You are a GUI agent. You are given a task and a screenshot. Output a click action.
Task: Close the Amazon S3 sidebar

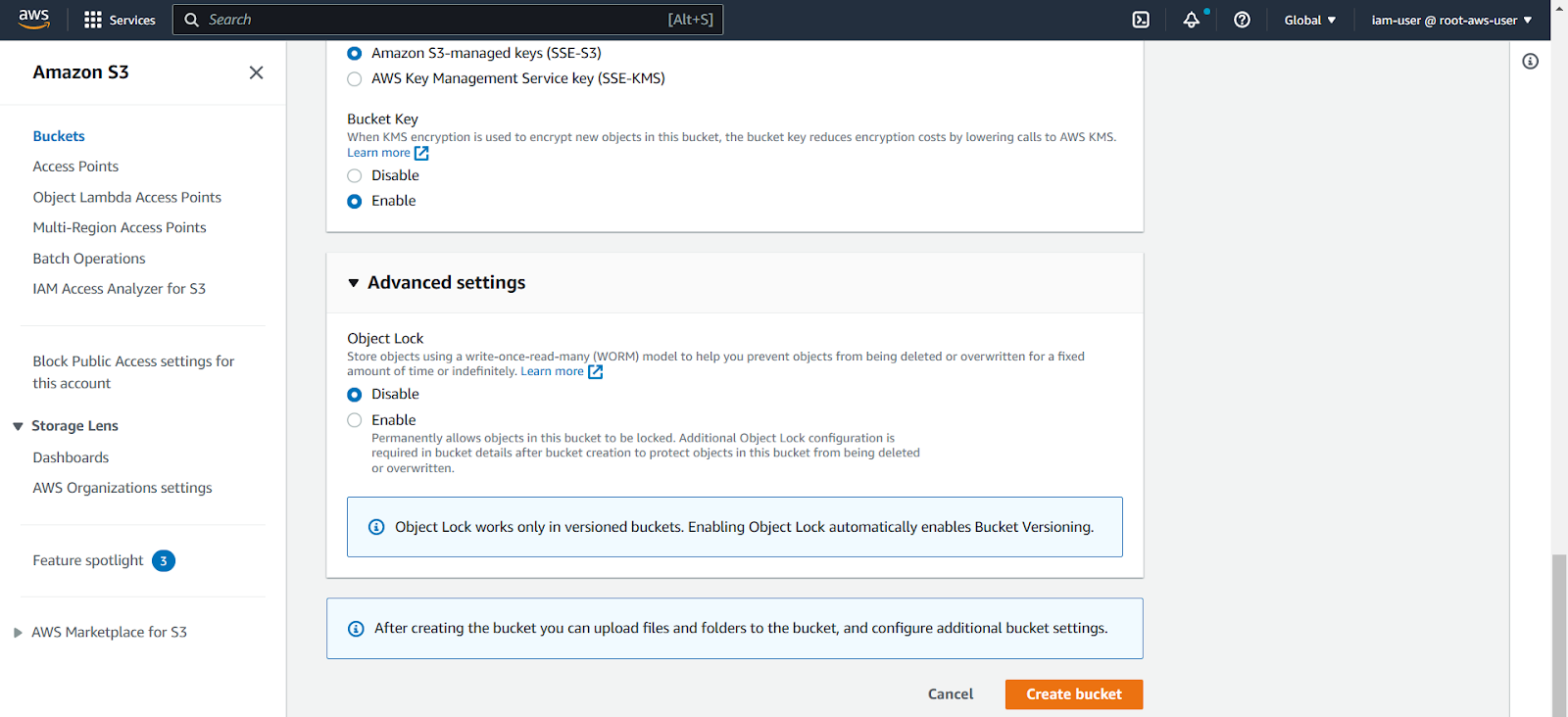(256, 72)
